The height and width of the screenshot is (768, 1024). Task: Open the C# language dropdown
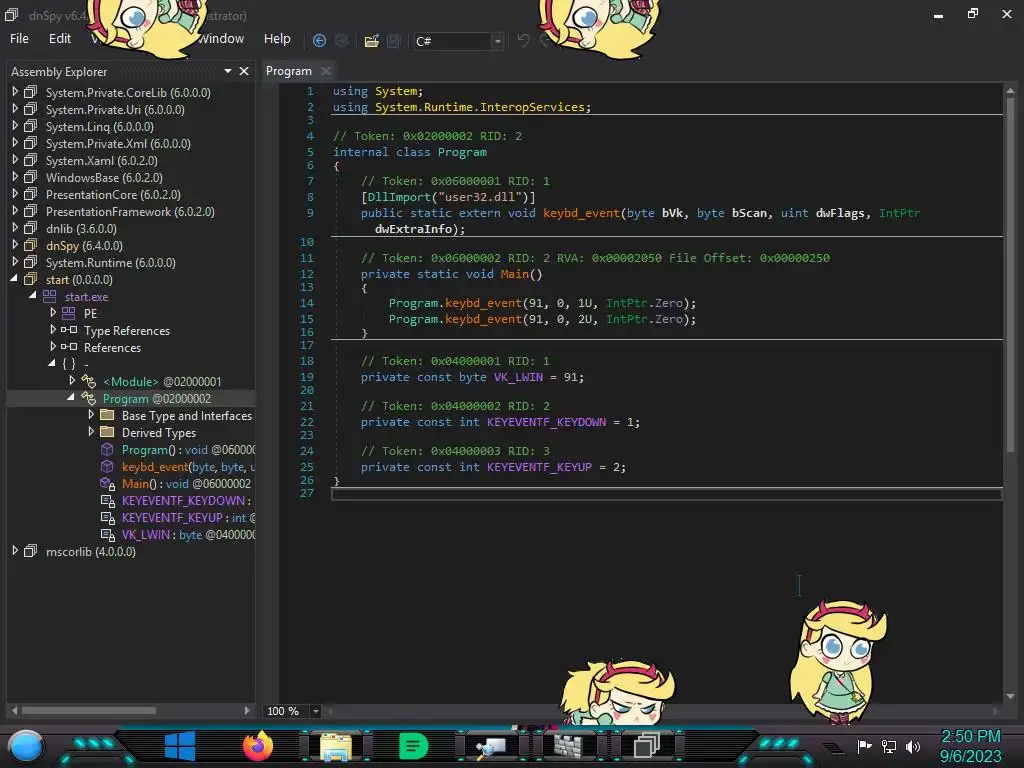point(498,41)
